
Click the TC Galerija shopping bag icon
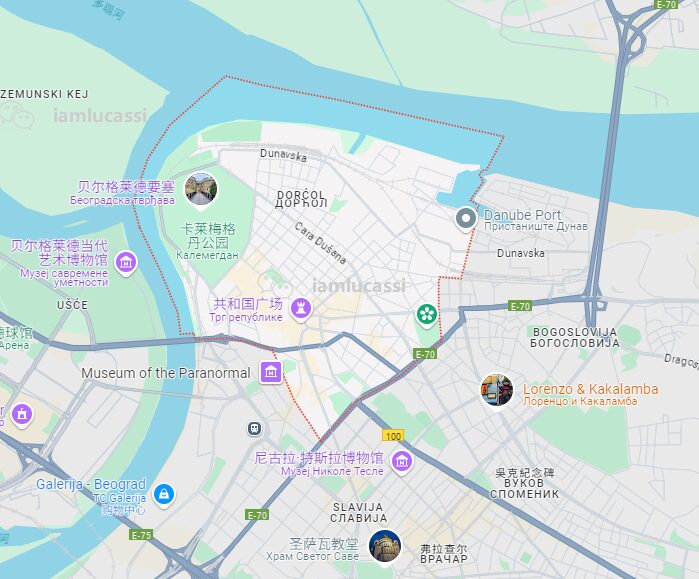tap(164, 495)
